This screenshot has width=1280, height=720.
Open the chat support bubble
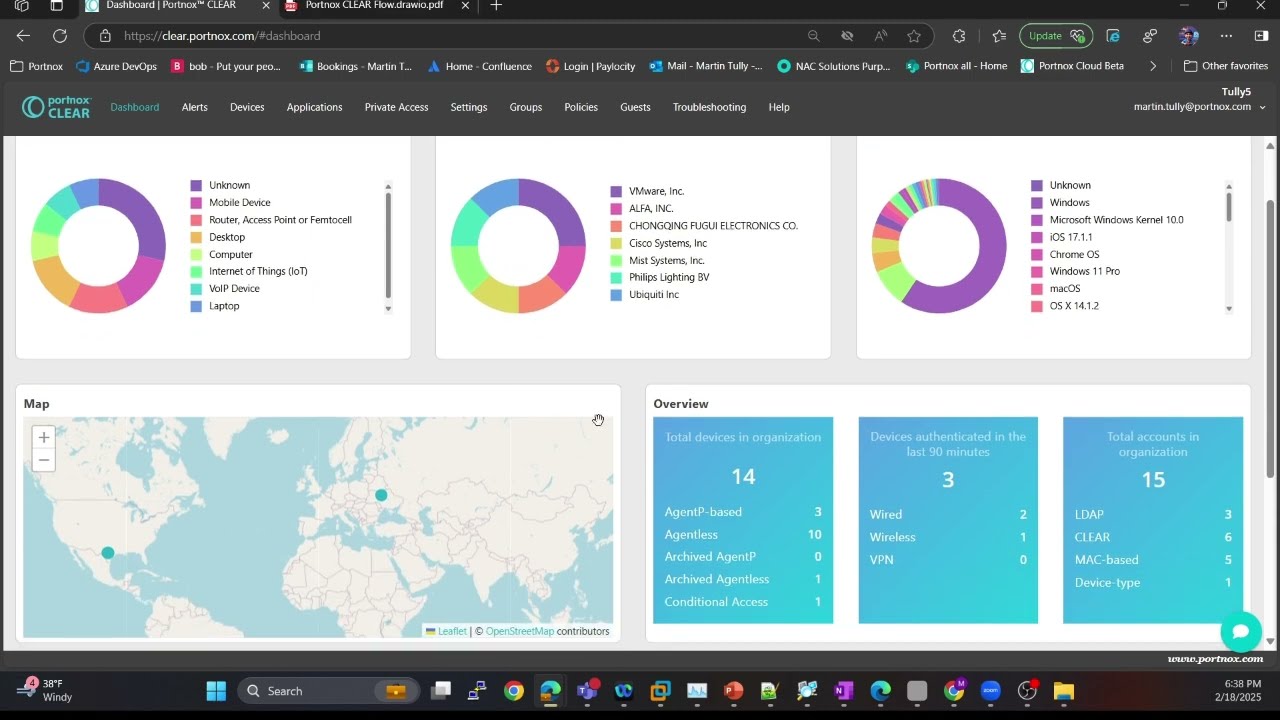pyautogui.click(x=1241, y=631)
